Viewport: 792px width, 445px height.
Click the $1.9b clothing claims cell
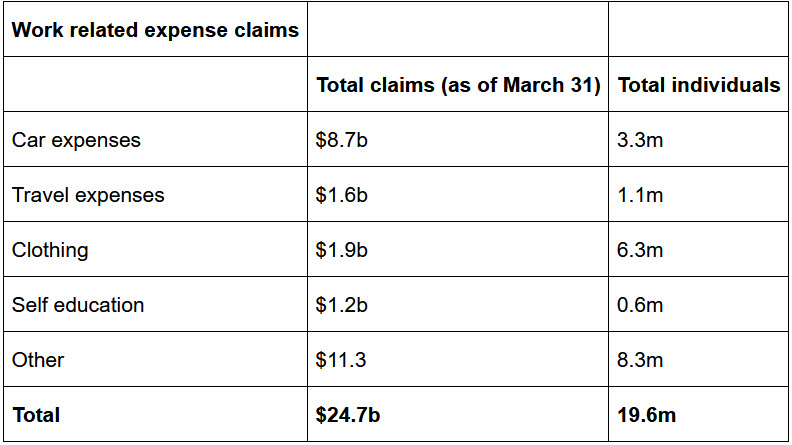pyautogui.click(x=342, y=250)
